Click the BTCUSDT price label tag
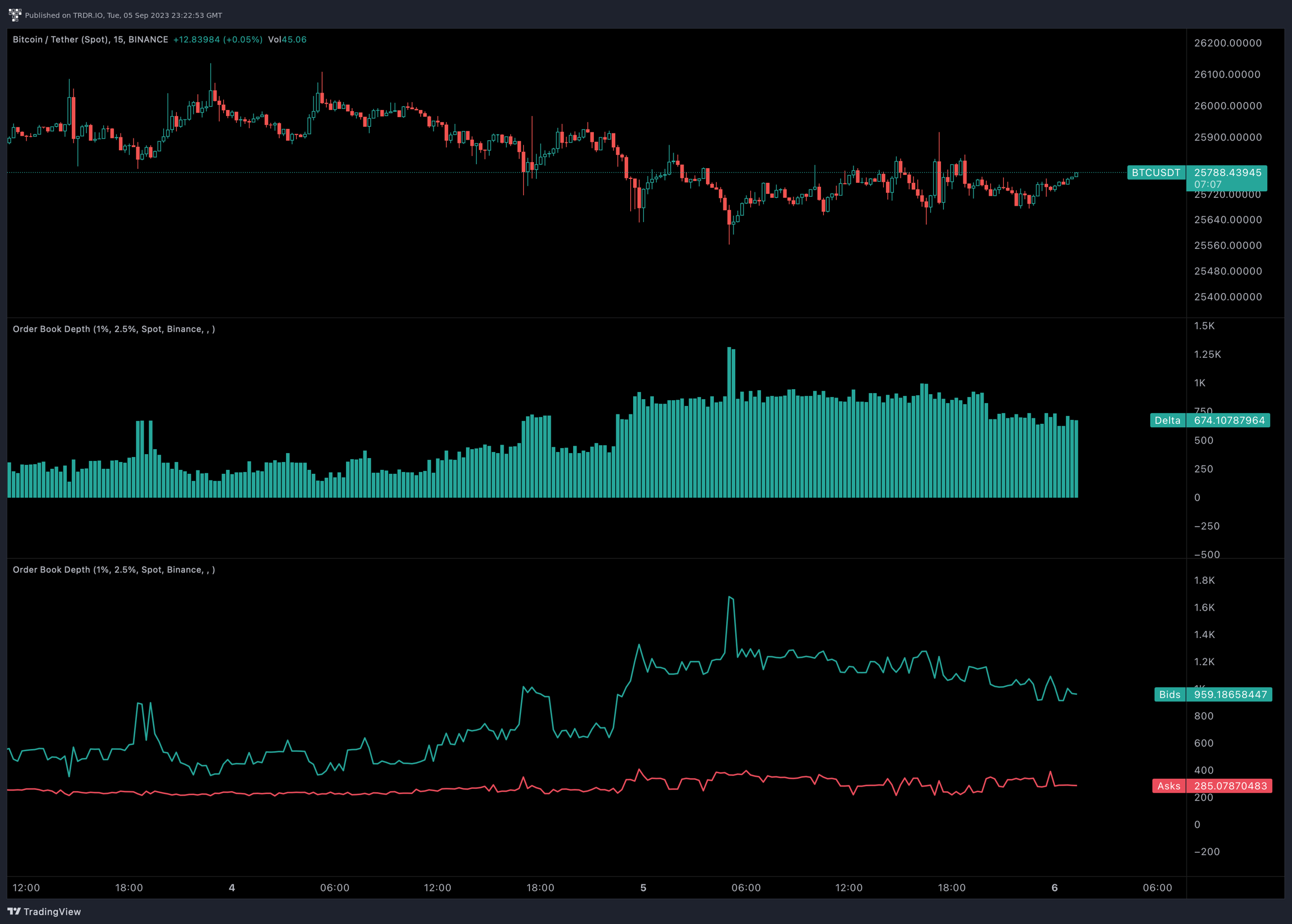The image size is (1292, 924). 1156,172
